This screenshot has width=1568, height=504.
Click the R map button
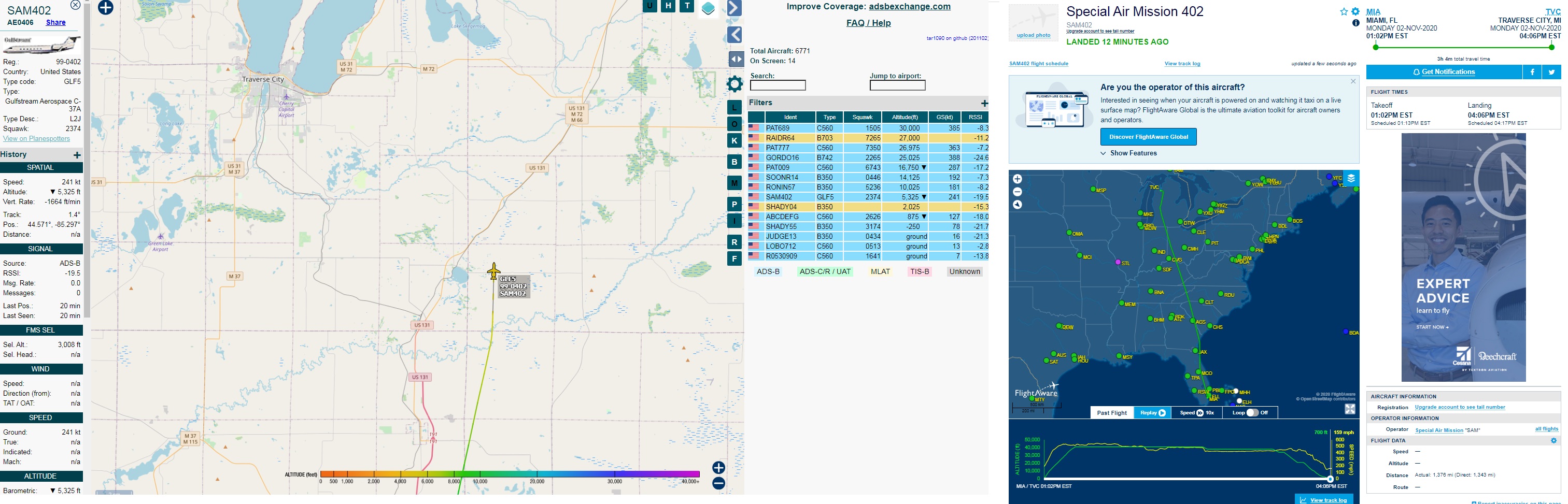[734, 242]
